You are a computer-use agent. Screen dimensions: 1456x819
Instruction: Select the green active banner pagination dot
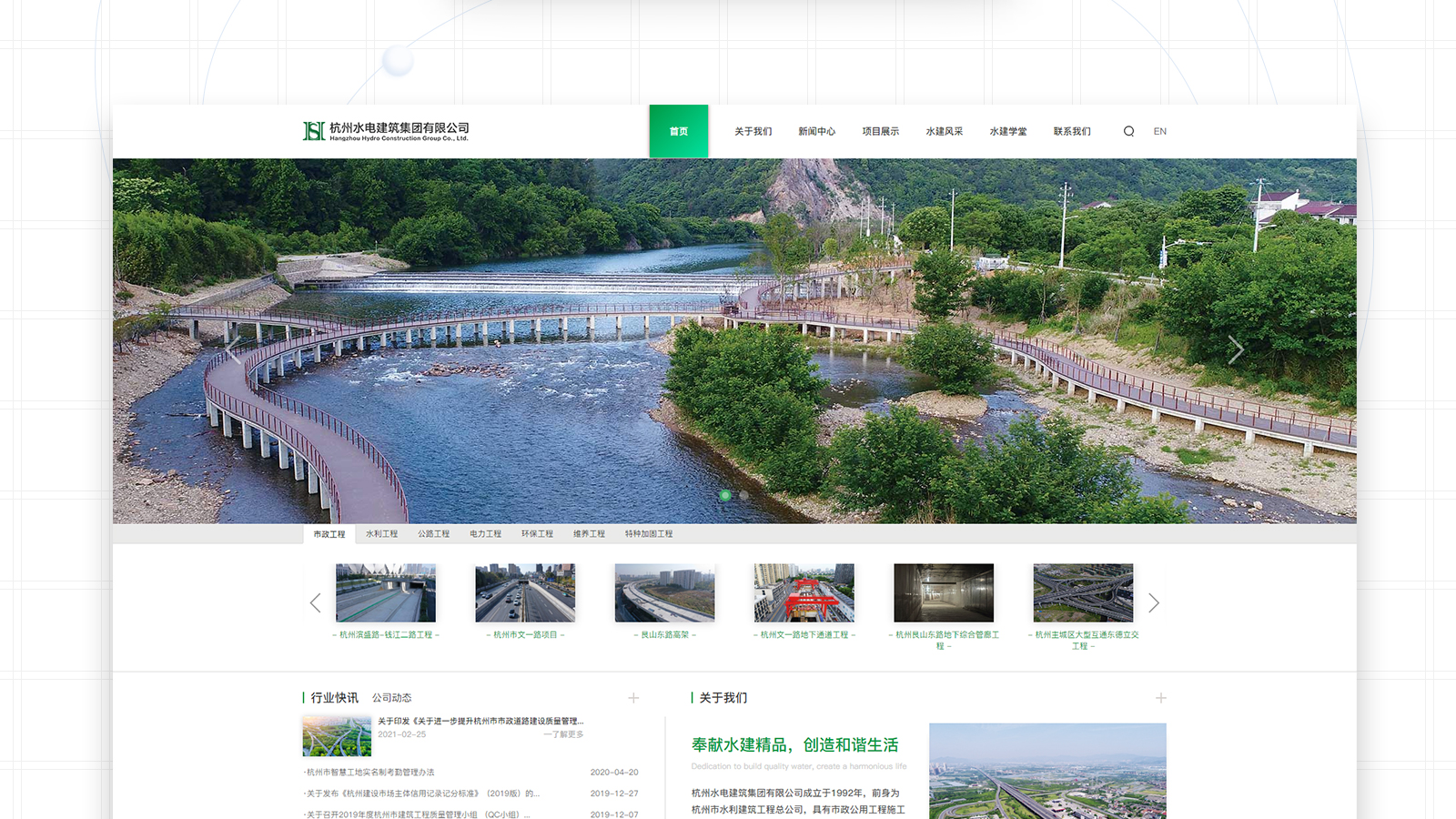pos(725,495)
